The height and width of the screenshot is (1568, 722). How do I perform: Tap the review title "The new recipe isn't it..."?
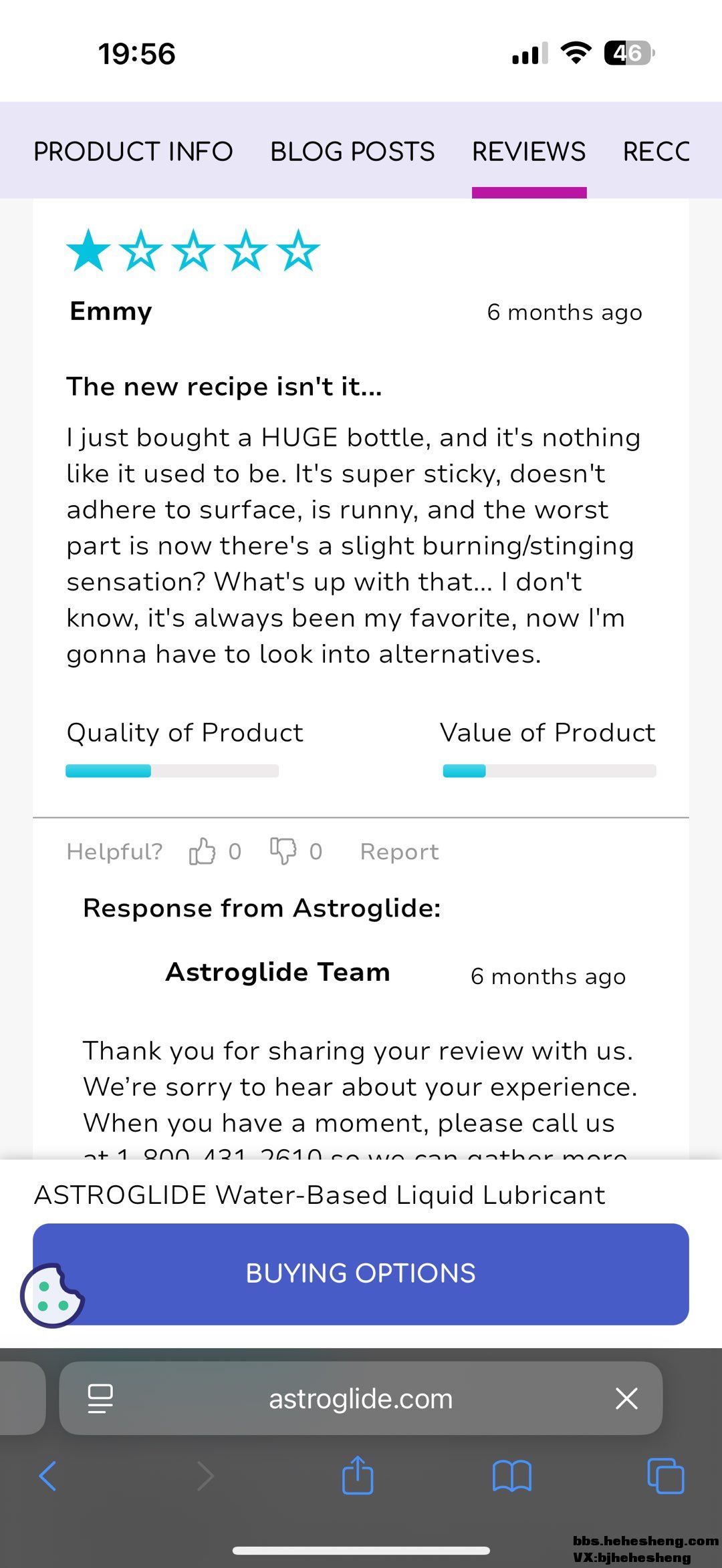point(224,387)
